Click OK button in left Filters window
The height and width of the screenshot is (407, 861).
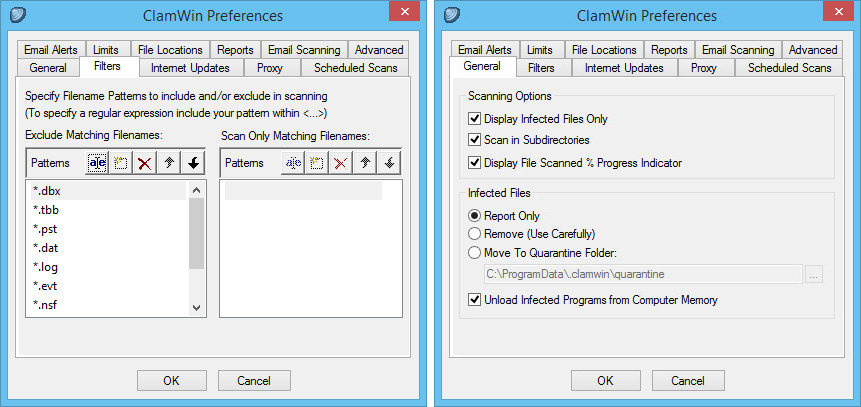[x=172, y=380]
